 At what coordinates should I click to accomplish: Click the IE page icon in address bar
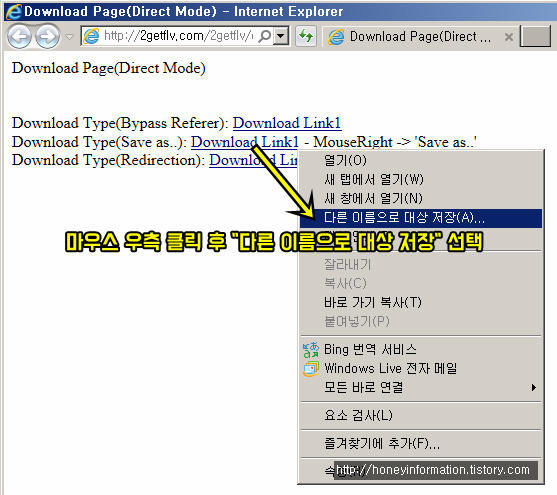pos(91,36)
